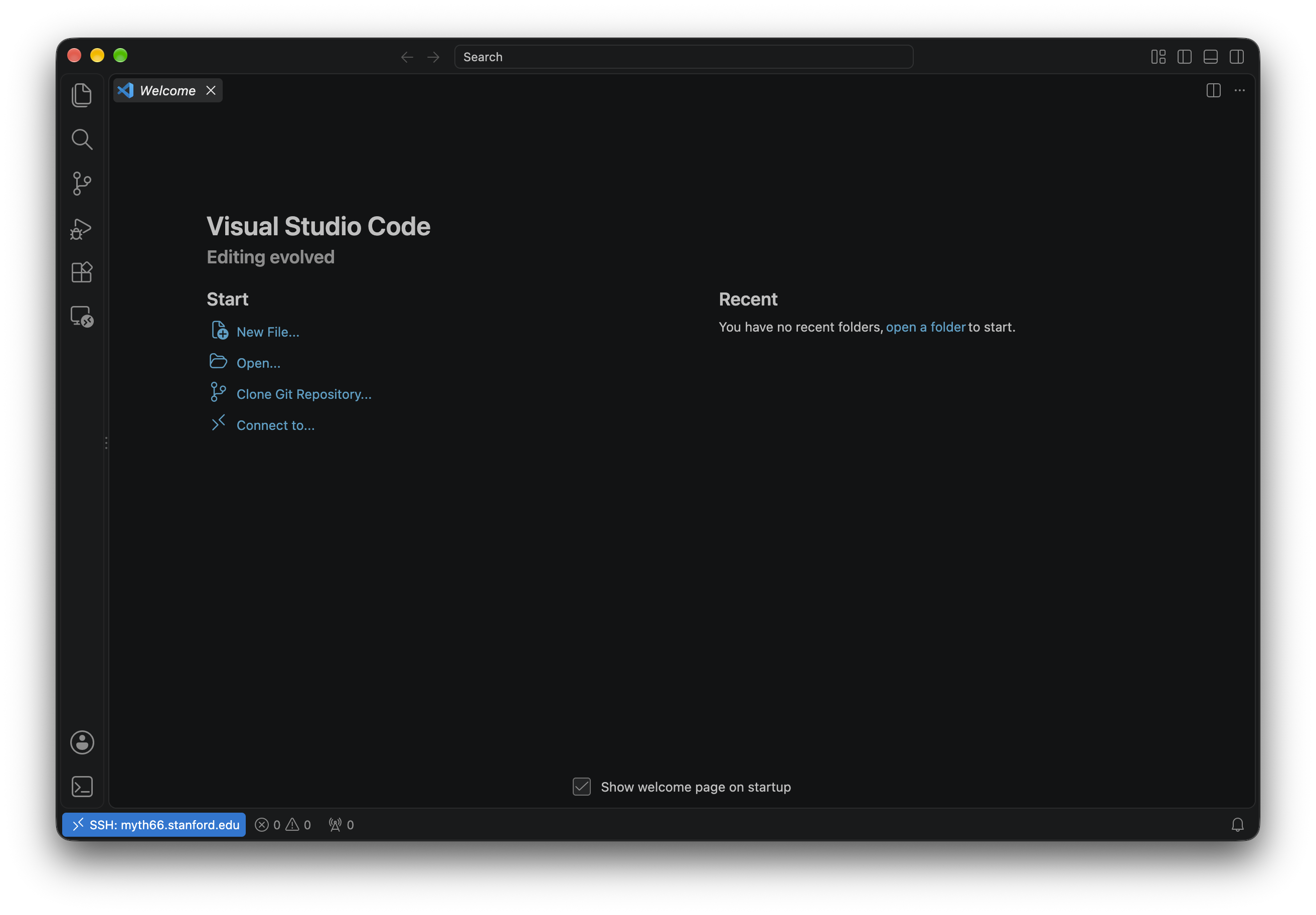Click the New File document icon

[219, 330]
